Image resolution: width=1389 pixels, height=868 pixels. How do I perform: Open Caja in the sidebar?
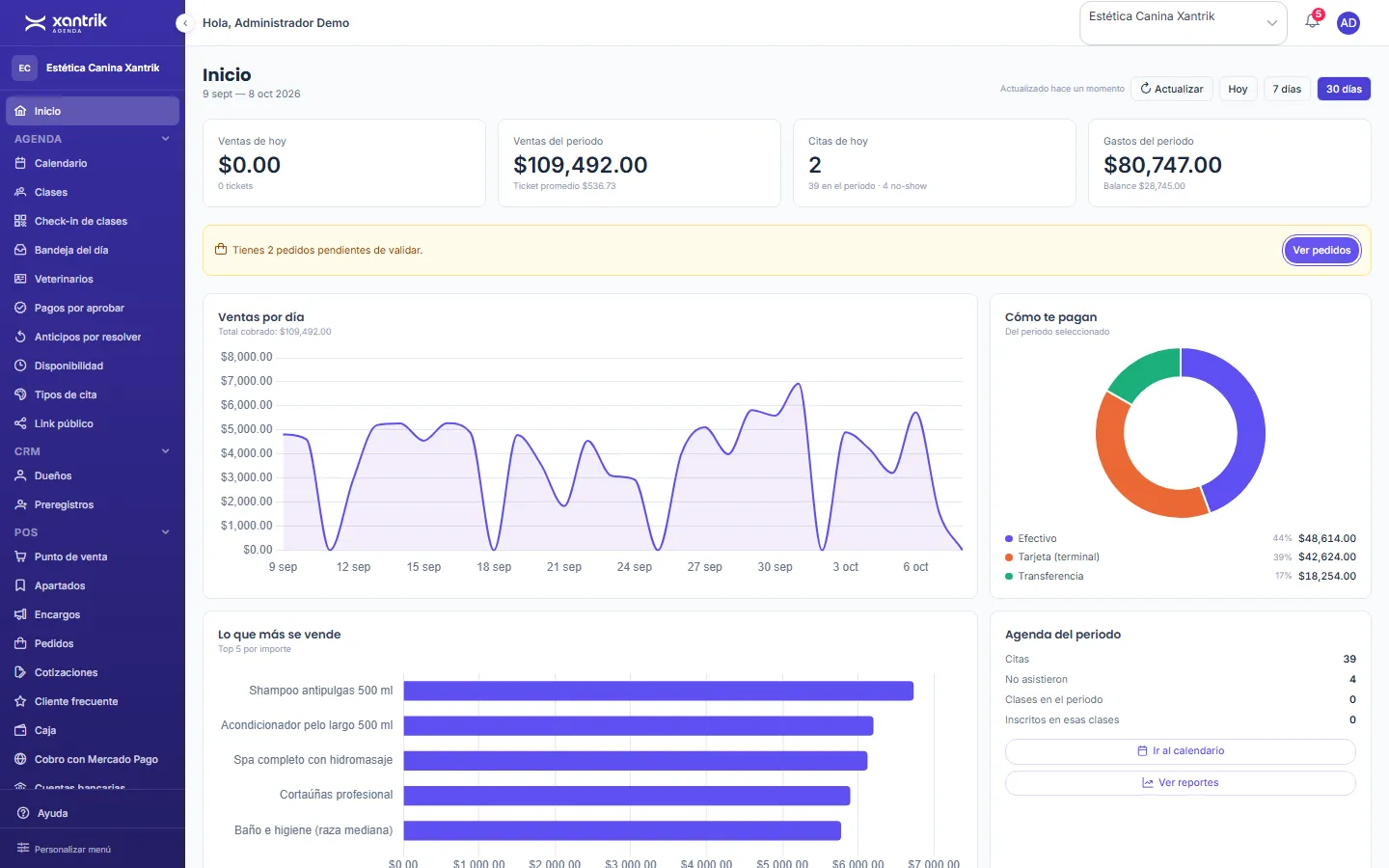[93, 730]
